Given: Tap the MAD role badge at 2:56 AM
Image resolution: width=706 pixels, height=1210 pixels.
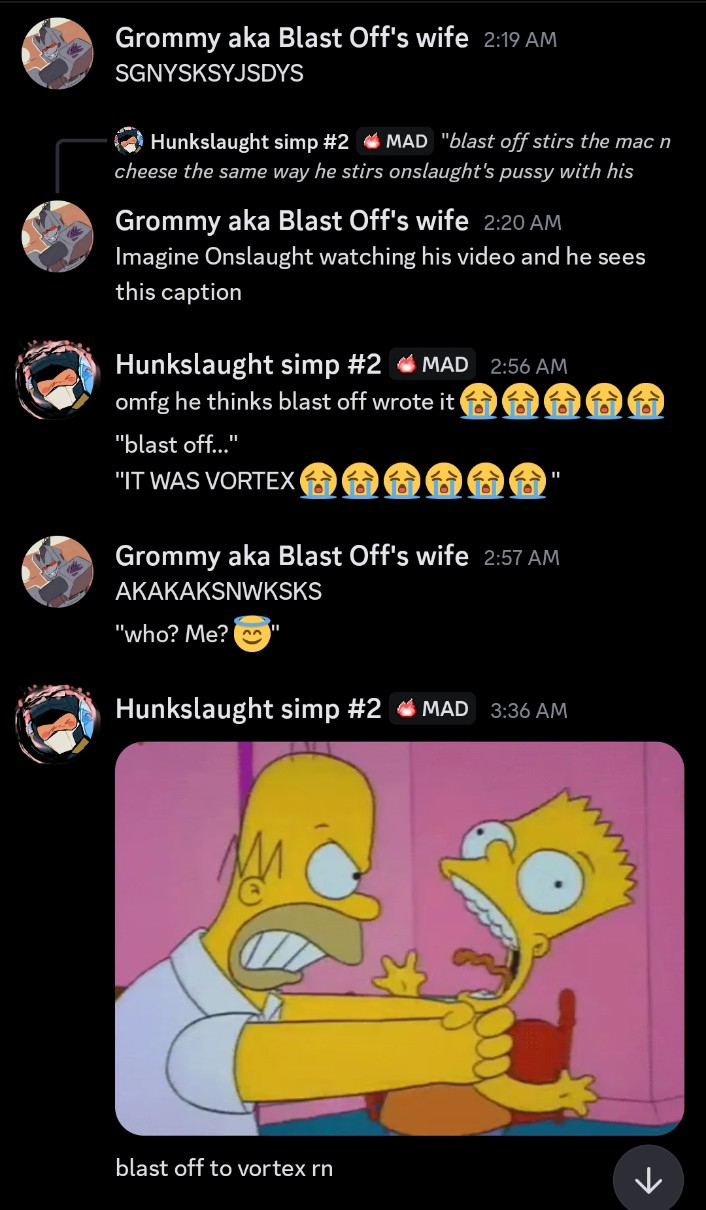Looking at the screenshot, I should click(x=432, y=365).
